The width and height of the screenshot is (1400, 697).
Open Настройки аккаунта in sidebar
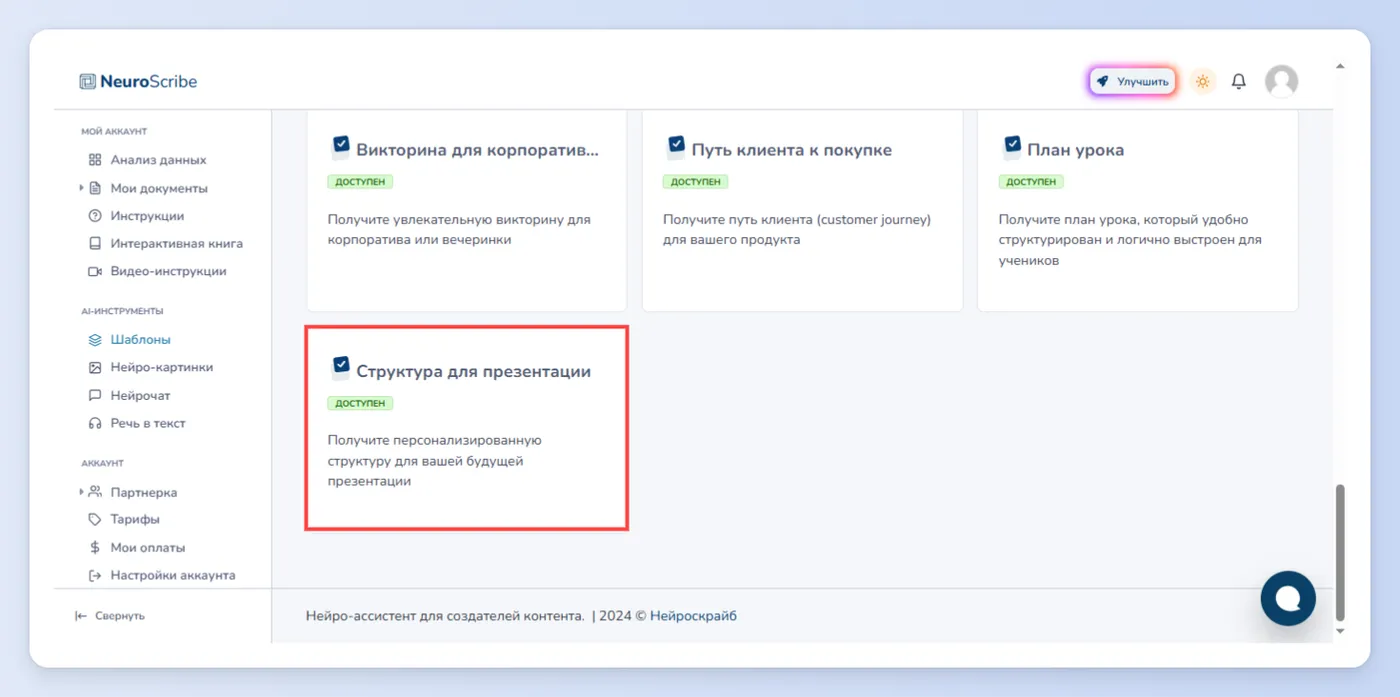173,576
